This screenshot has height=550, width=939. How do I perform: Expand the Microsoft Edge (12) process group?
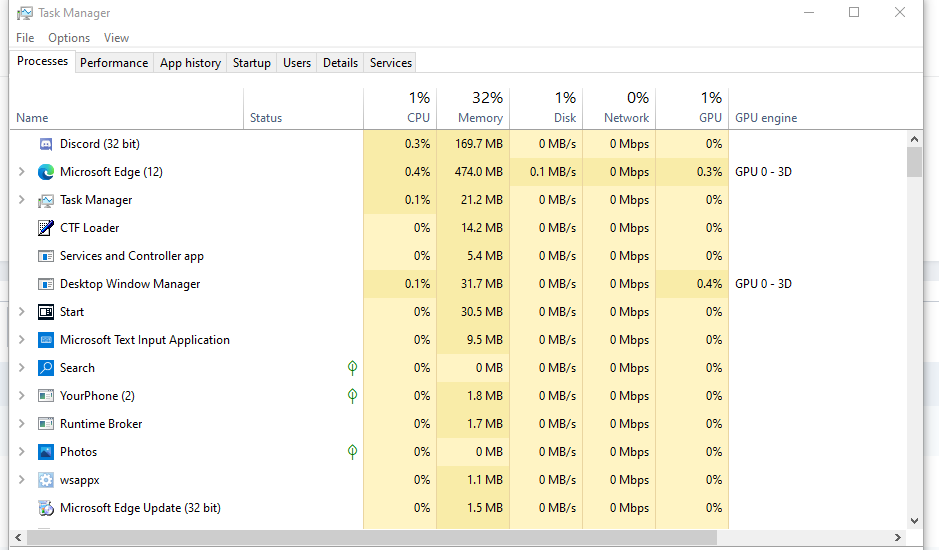point(22,172)
